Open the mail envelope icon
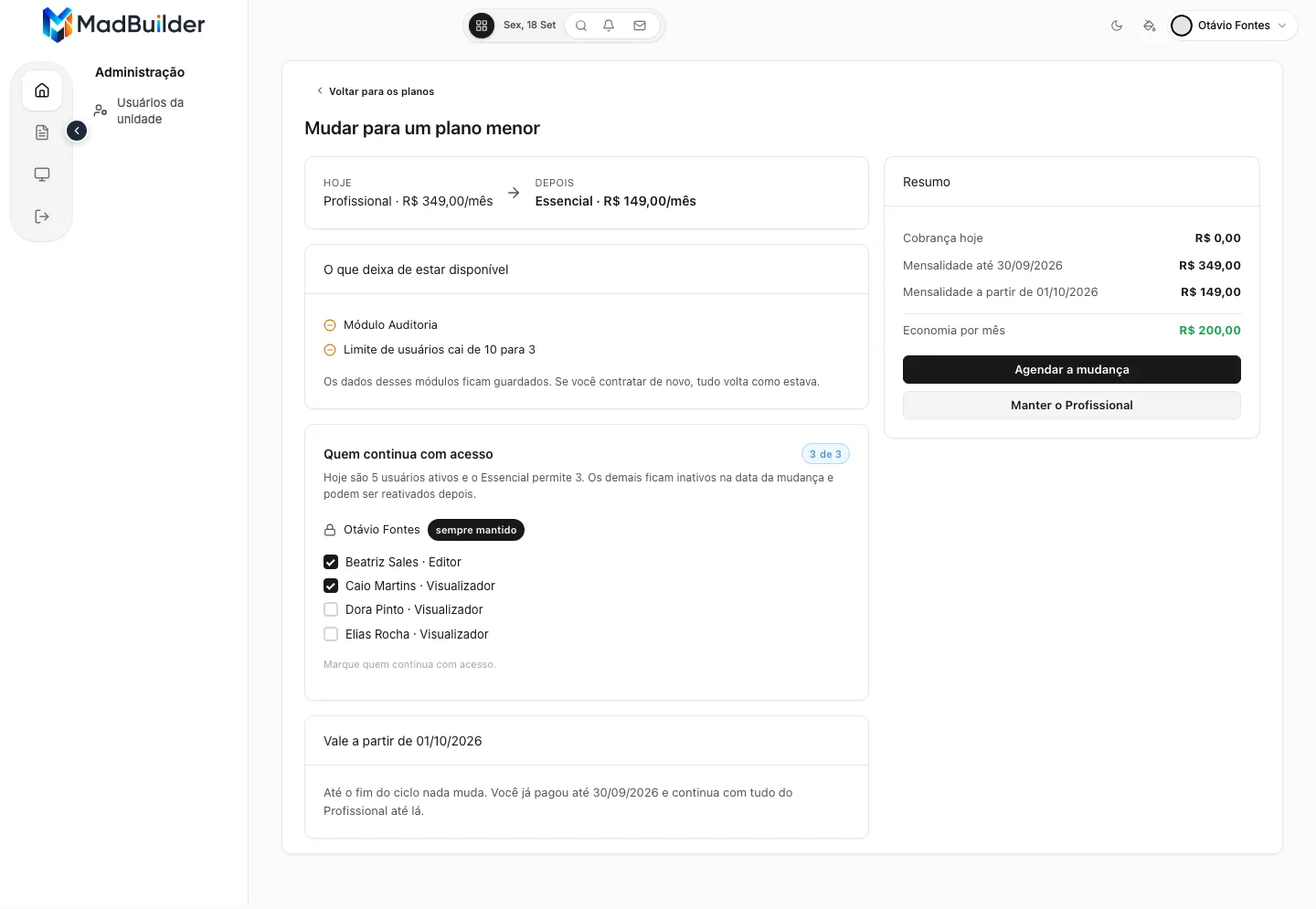 point(640,26)
